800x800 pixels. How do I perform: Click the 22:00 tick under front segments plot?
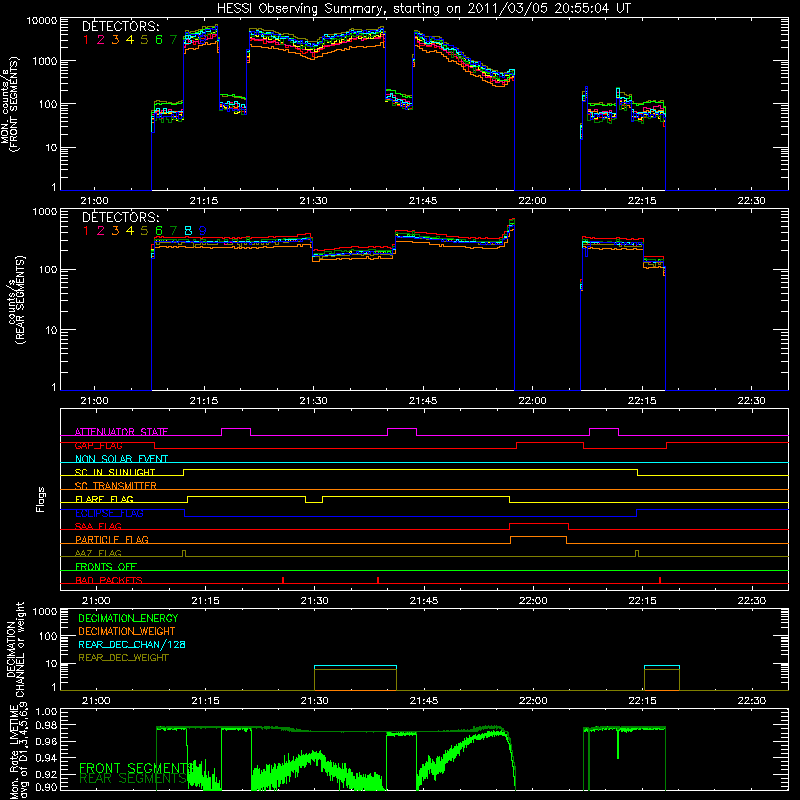pos(532,201)
